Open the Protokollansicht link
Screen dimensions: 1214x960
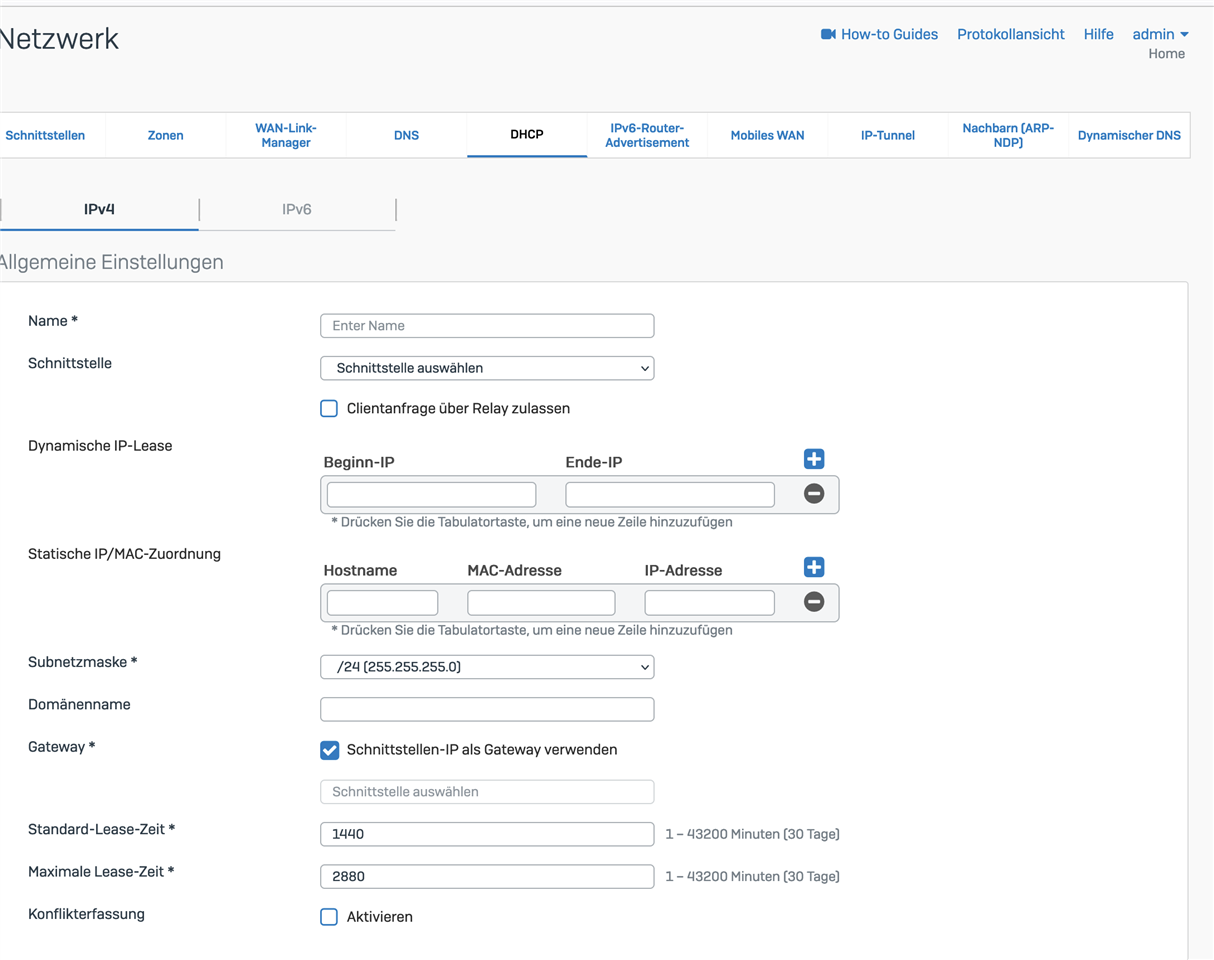coord(1010,35)
